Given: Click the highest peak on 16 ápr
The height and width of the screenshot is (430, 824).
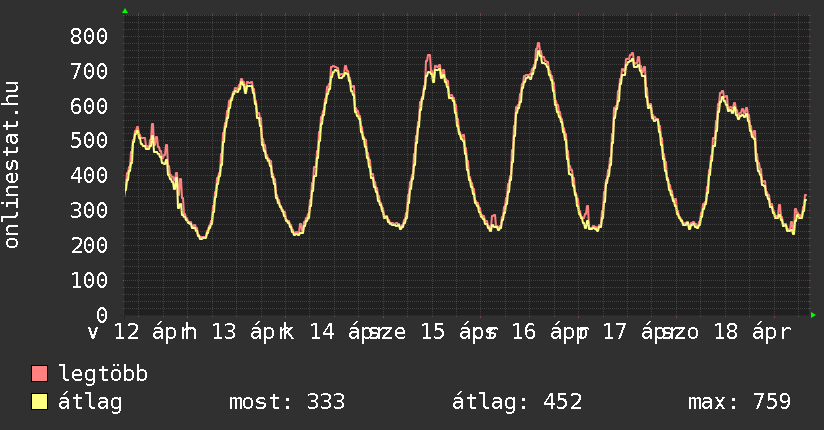Looking at the screenshot, I should pos(538,44).
